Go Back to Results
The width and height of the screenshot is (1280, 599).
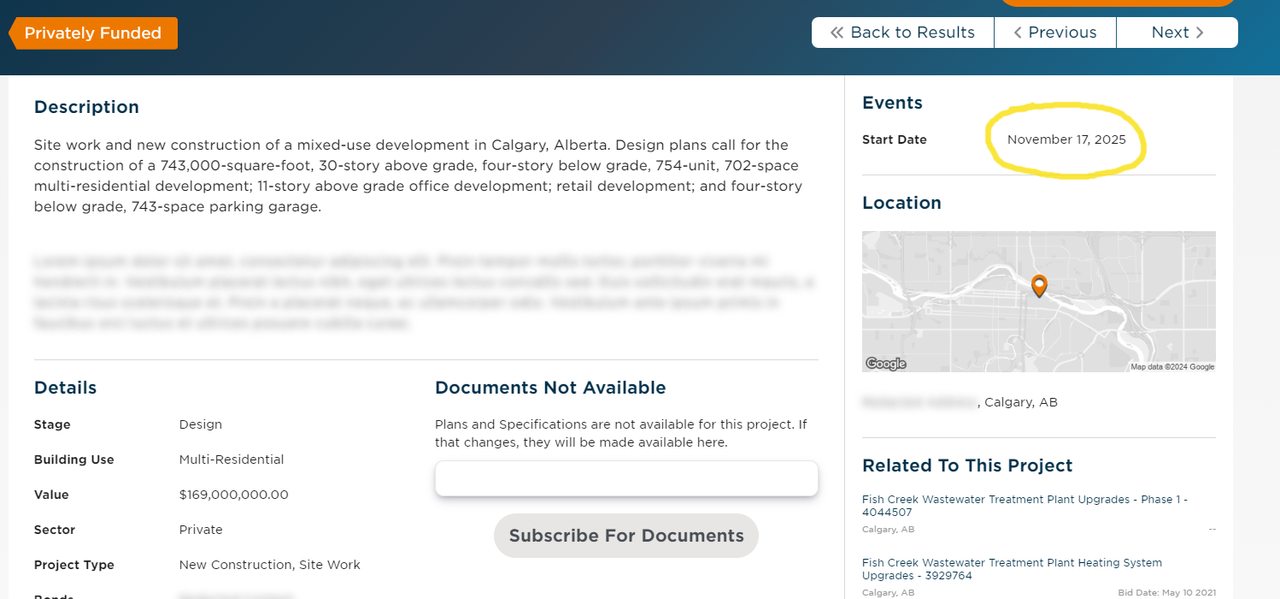tap(903, 32)
